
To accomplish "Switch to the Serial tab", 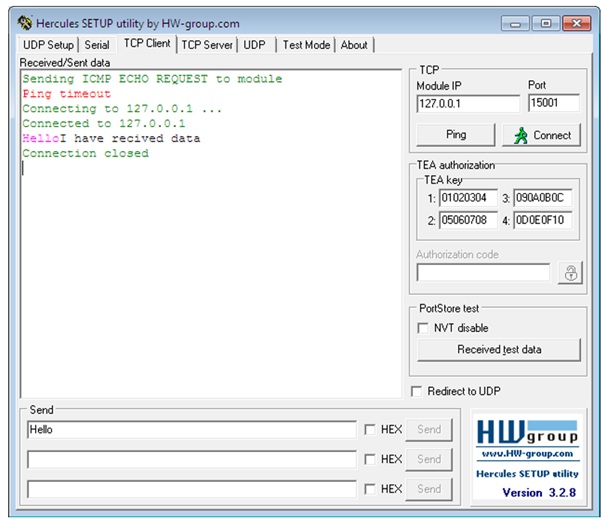I will click(97, 45).
